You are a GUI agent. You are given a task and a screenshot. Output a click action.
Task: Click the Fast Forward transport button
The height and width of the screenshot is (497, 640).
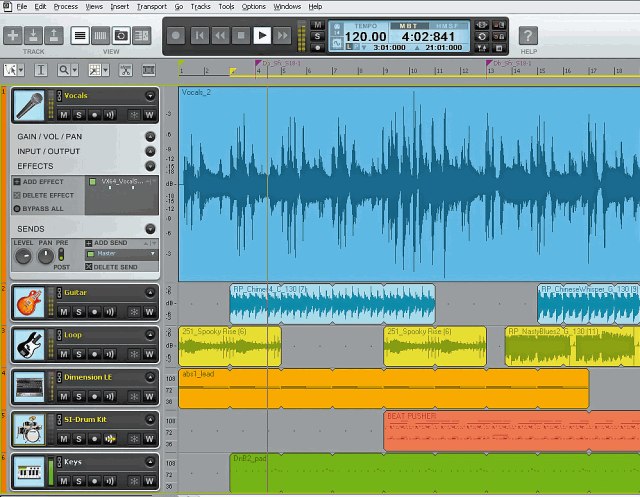282,36
